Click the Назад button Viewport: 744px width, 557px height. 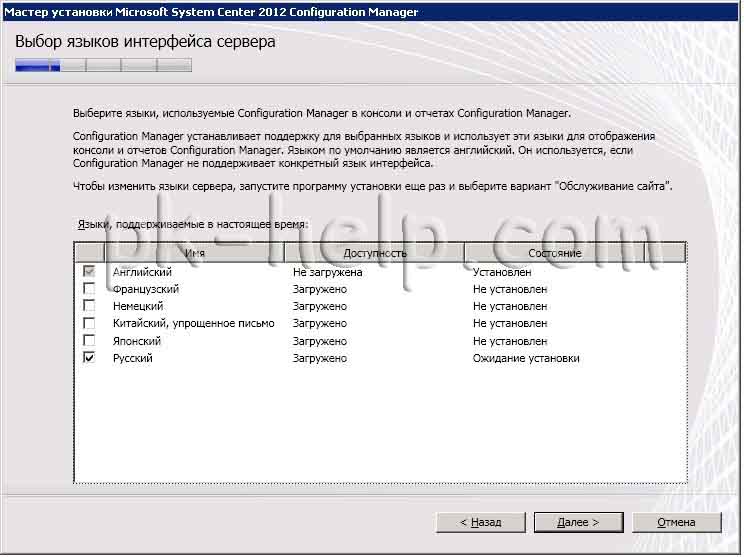[481, 522]
